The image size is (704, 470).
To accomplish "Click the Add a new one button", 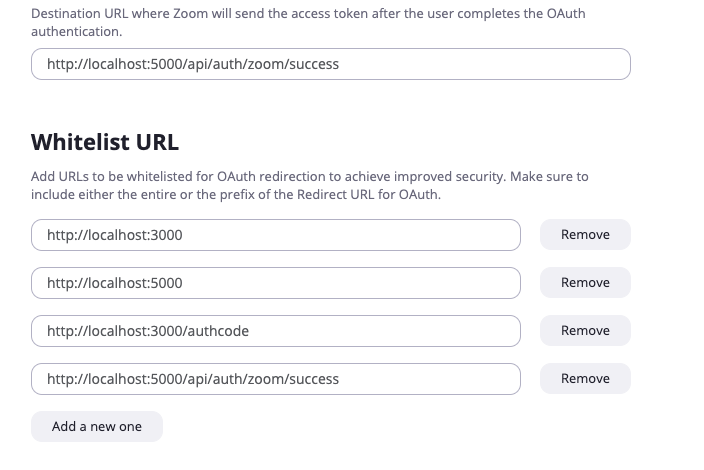I will 97,427.
